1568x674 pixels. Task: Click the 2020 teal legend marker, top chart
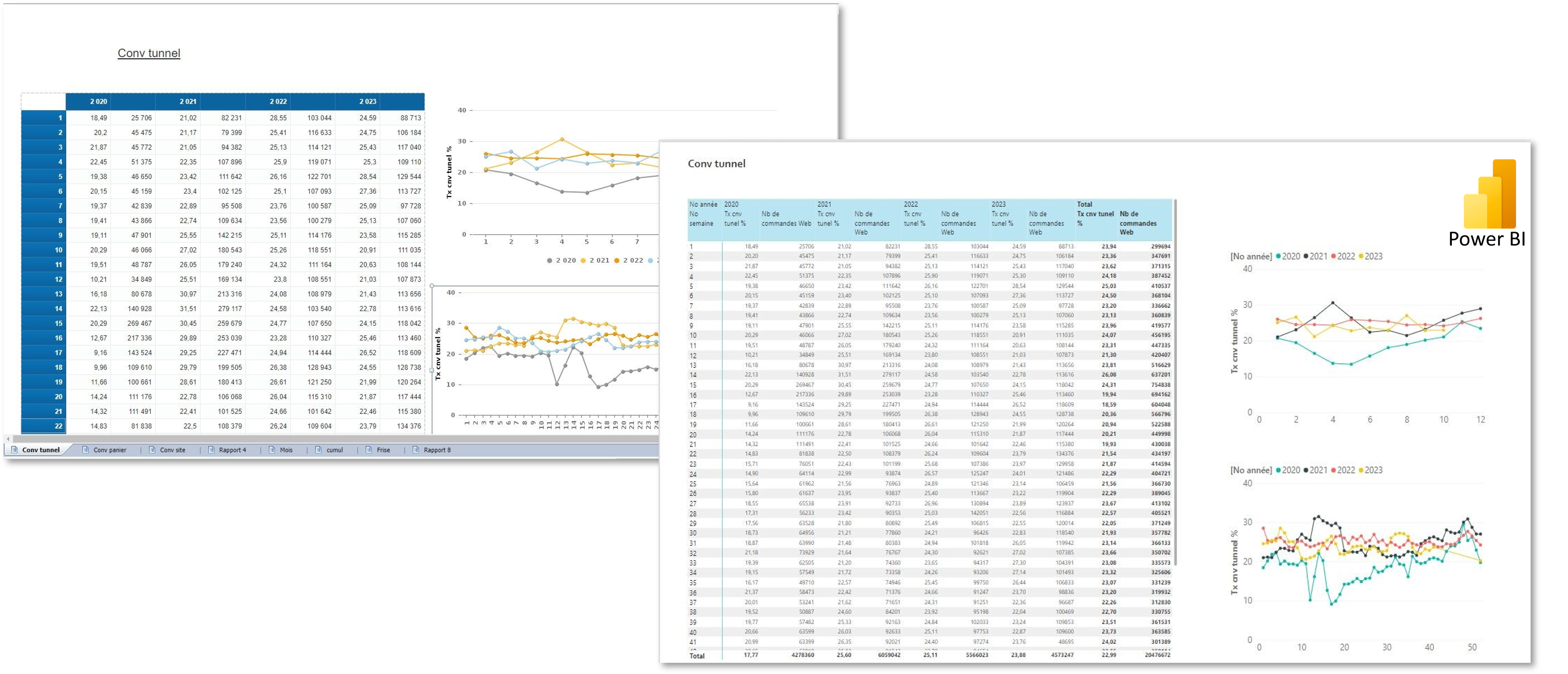(x=1277, y=256)
